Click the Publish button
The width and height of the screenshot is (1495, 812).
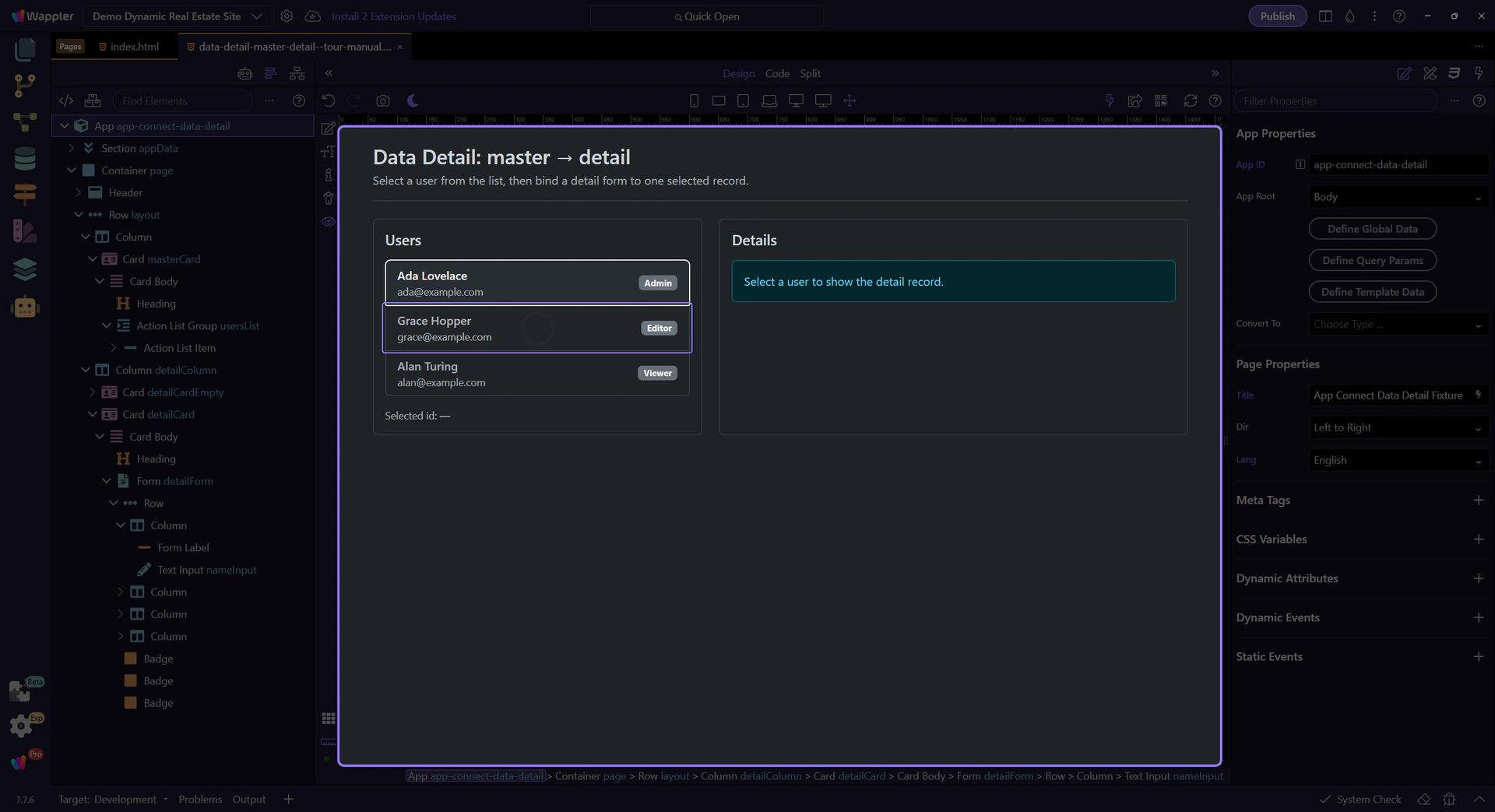point(1277,16)
